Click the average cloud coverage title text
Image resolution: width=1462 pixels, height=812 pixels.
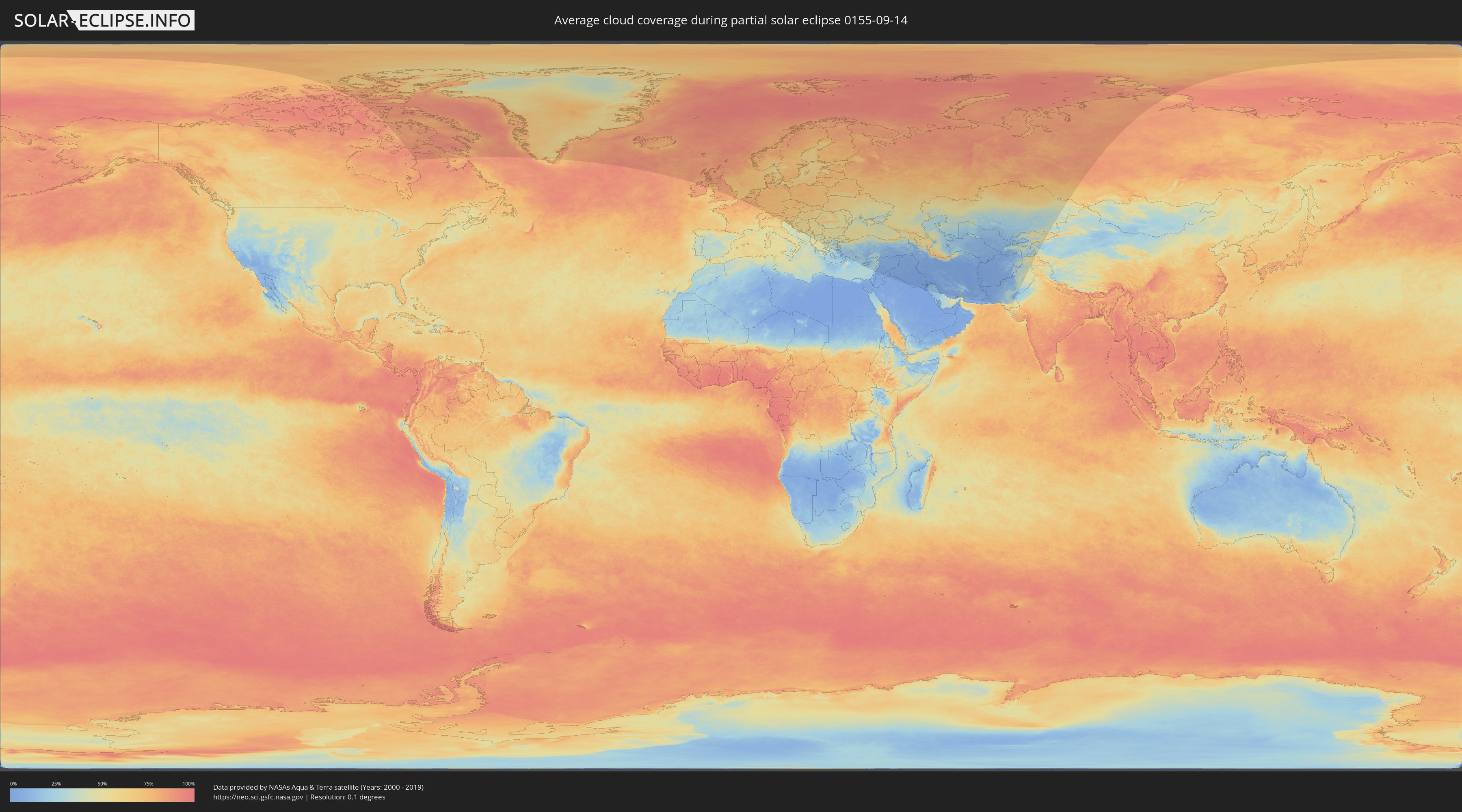click(731, 20)
